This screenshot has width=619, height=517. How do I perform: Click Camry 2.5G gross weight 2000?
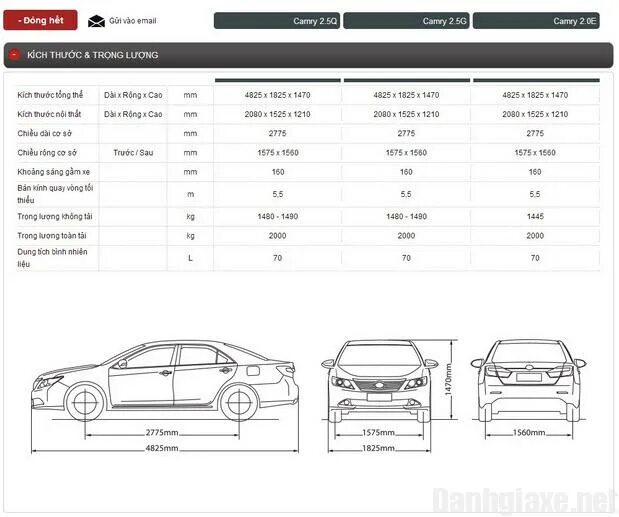pos(406,236)
